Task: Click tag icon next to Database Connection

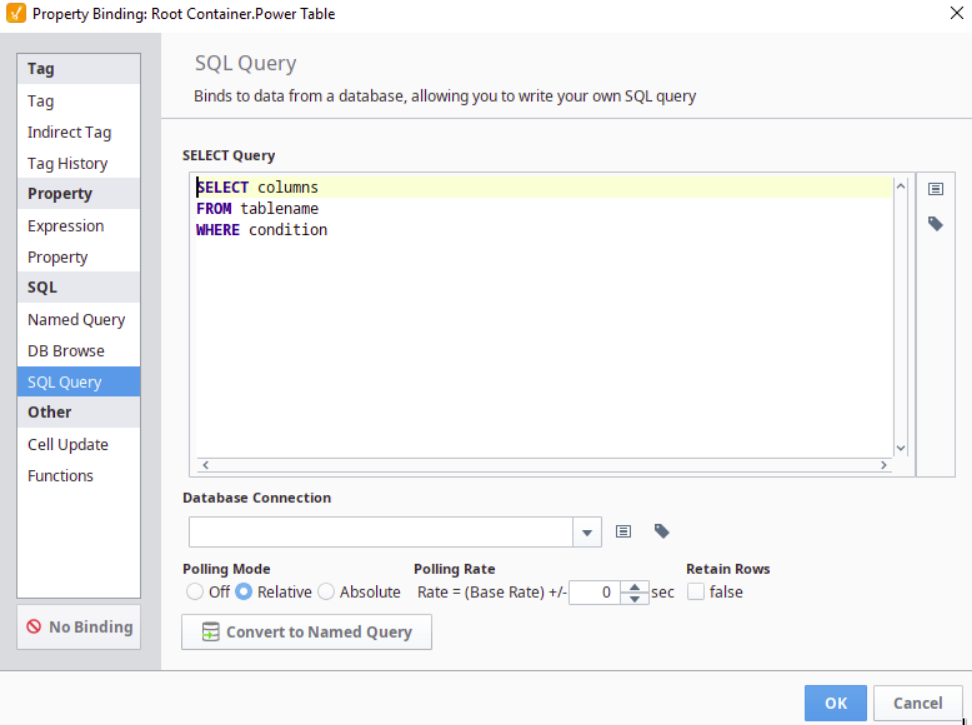Action: 661,532
